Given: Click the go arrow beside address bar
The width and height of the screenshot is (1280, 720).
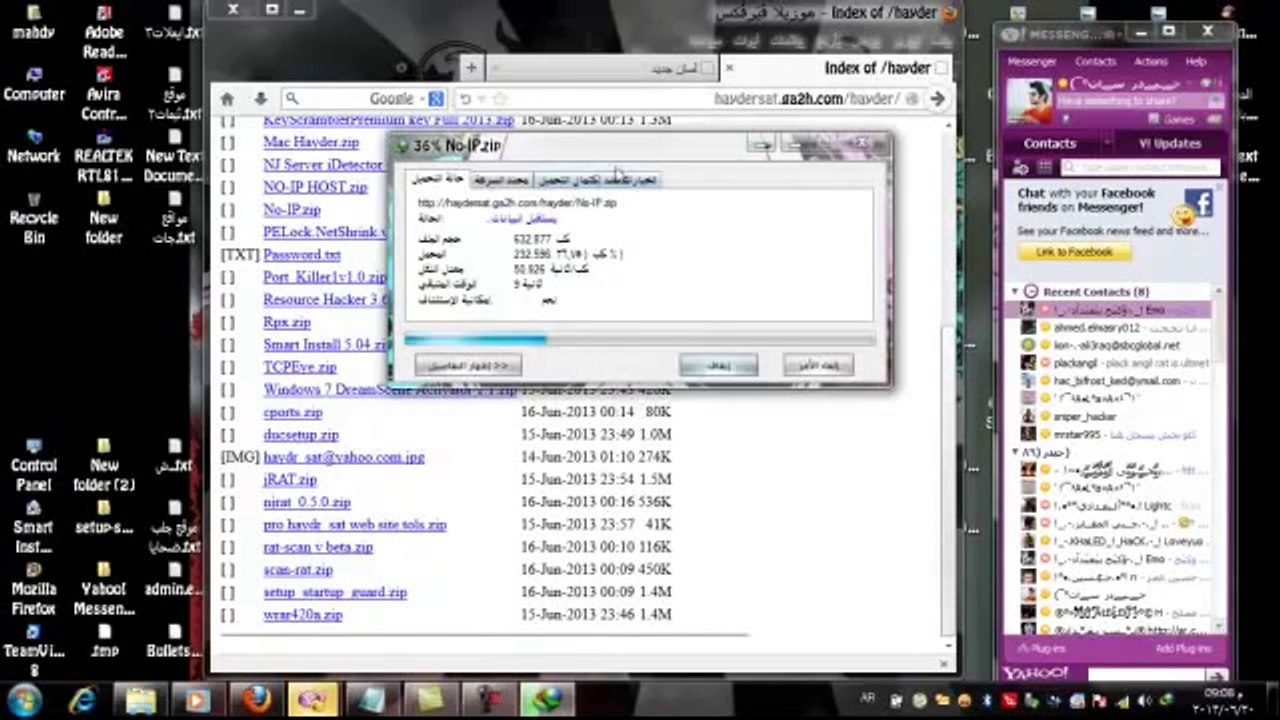Looking at the screenshot, I should tap(937, 99).
